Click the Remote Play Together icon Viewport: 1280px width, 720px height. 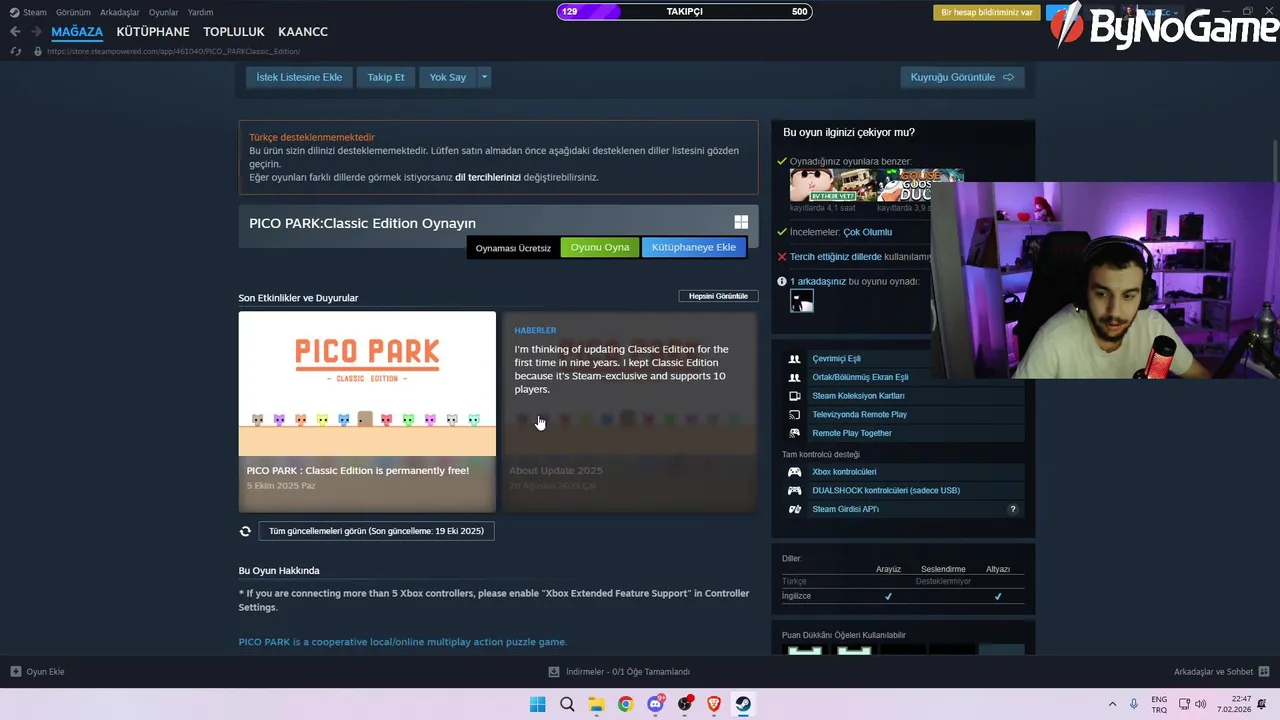795,433
